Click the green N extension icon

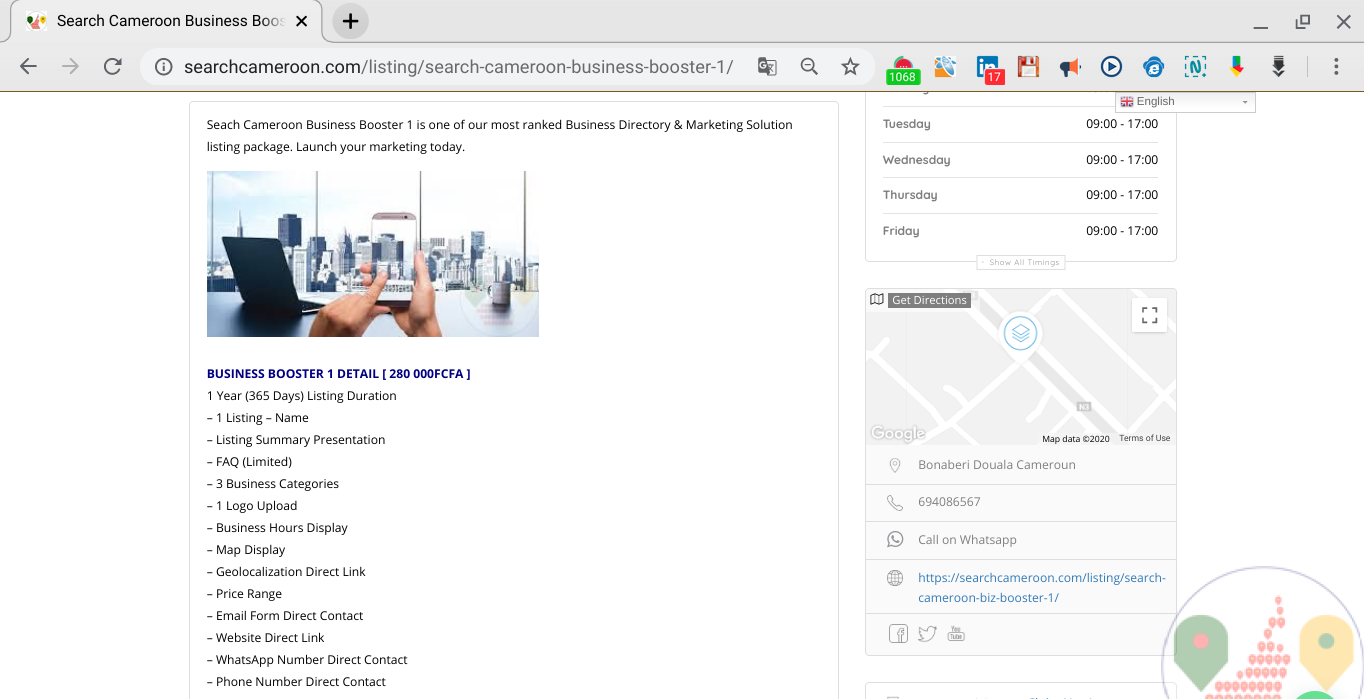(1195, 67)
